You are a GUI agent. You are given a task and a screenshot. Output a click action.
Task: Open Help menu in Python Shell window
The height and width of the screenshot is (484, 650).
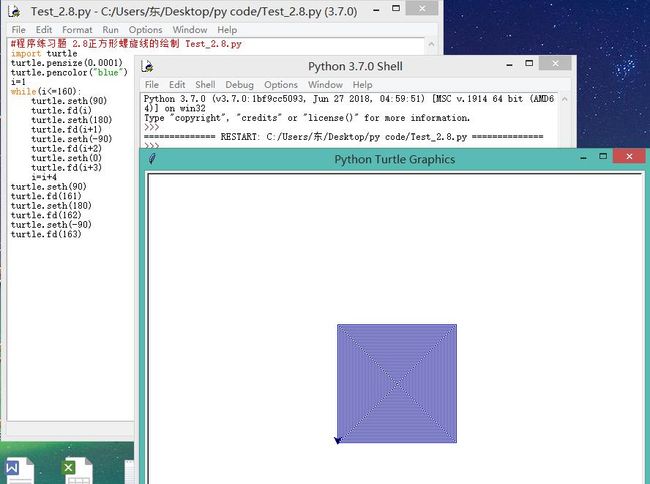click(362, 85)
